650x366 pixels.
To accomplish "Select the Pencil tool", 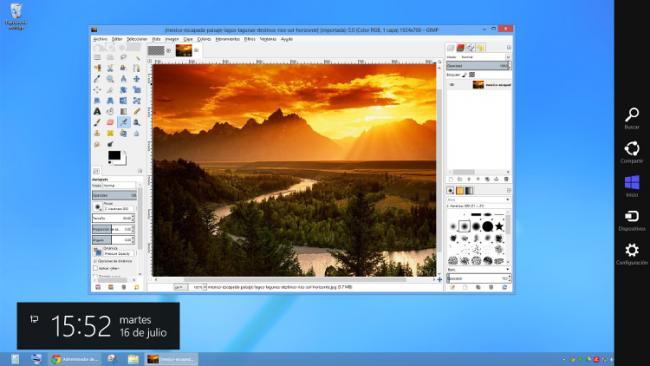I will (137, 111).
